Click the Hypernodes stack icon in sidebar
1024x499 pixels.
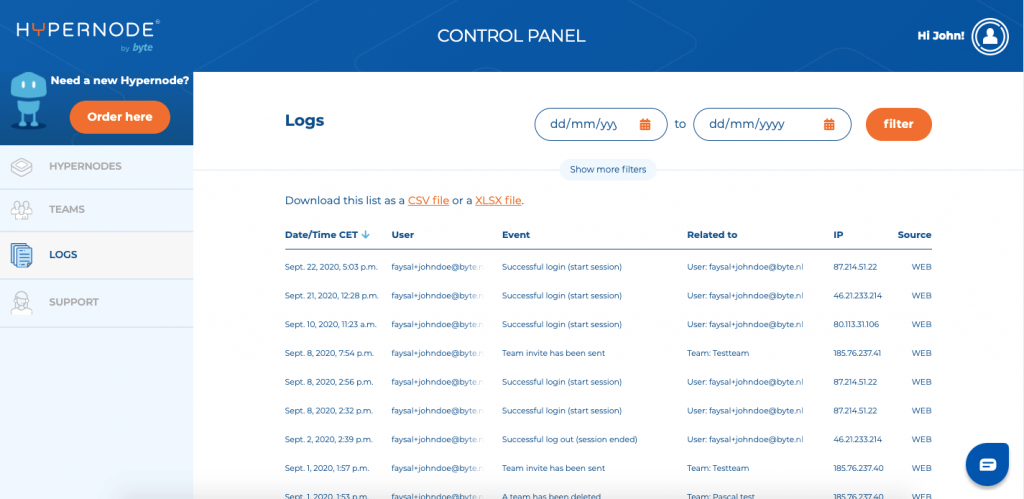pyautogui.click(x=21, y=167)
